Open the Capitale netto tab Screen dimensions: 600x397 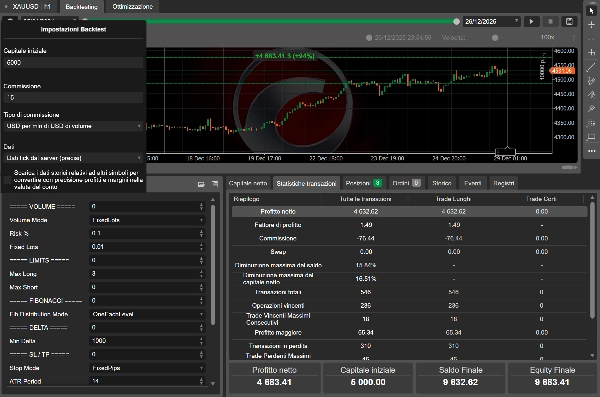248,183
